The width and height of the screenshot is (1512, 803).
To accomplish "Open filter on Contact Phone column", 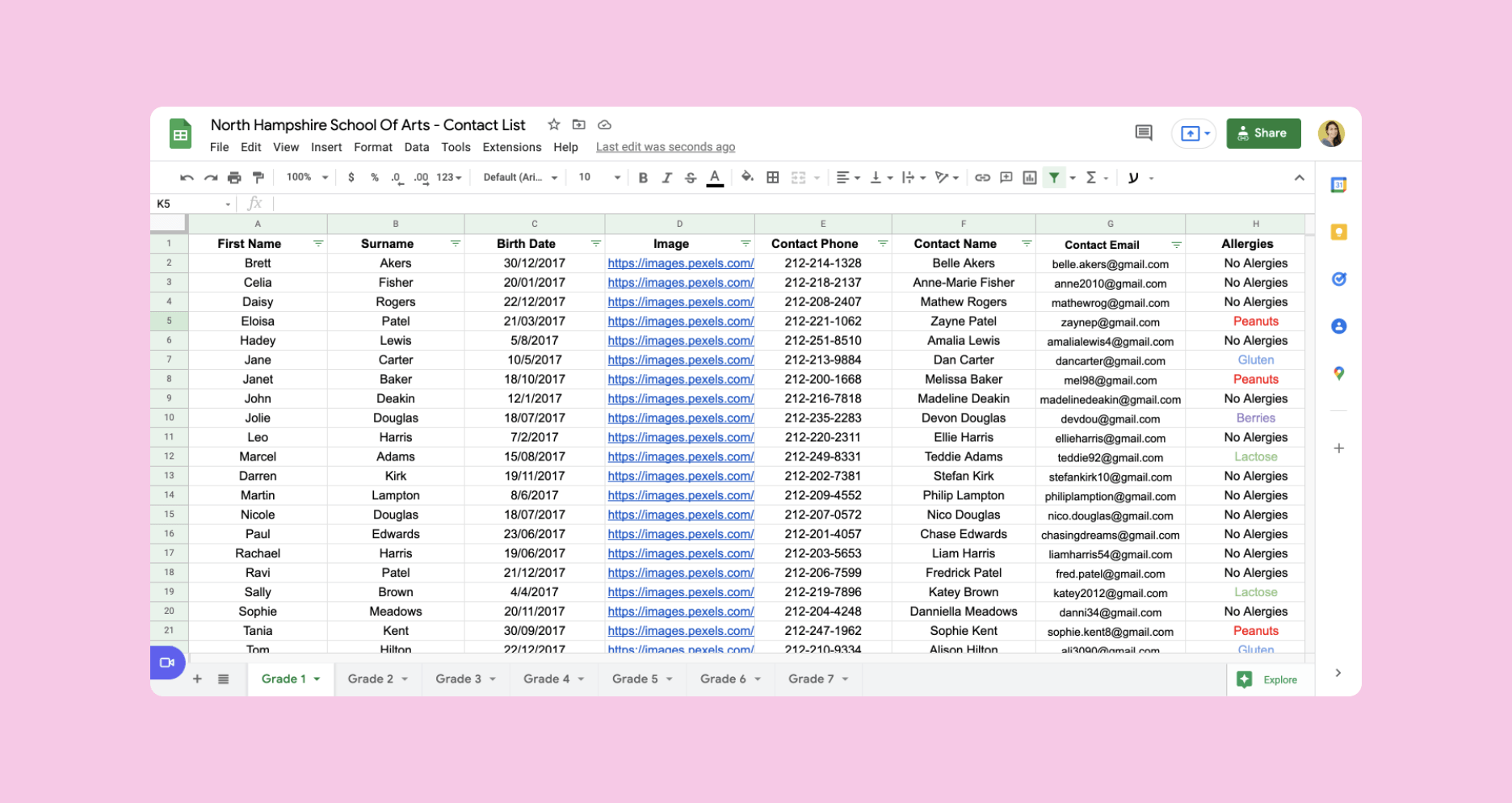I will [883, 244].
